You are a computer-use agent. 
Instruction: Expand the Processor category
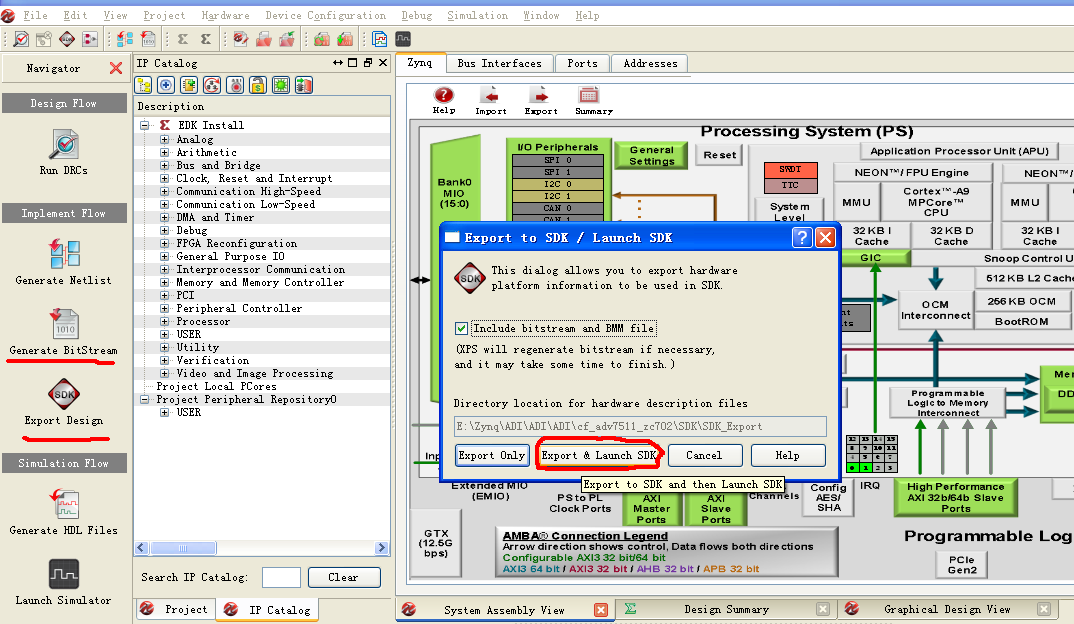164,321
